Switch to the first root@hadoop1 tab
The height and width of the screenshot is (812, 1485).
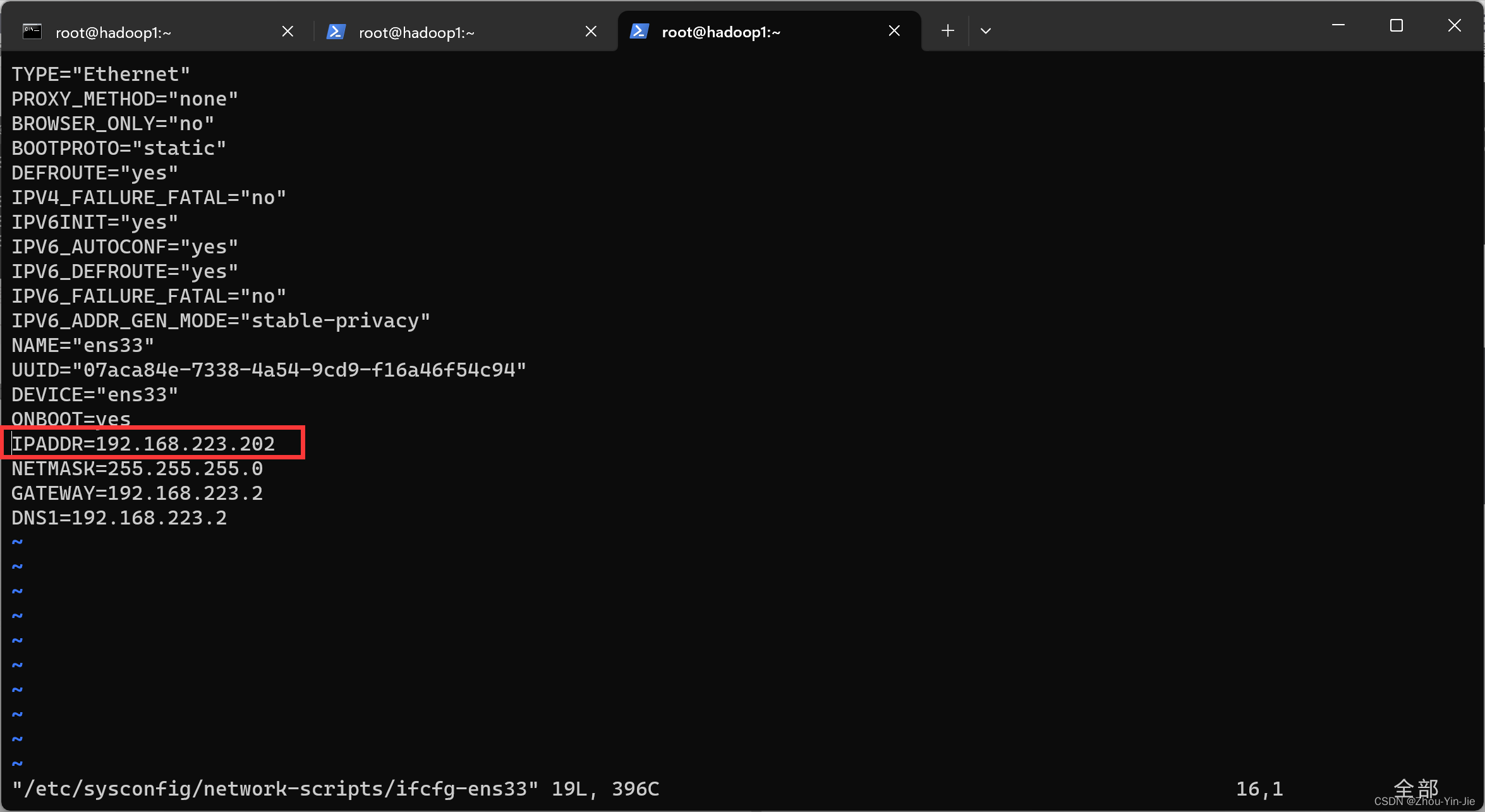[158, 32]
